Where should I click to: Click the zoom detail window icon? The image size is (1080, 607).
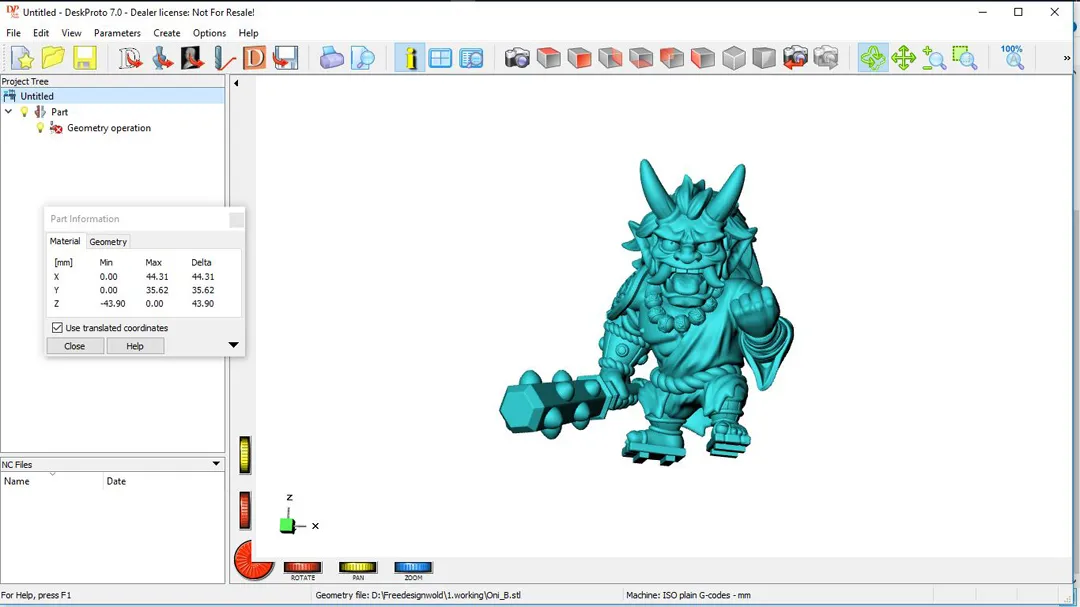tap(471, 58)
